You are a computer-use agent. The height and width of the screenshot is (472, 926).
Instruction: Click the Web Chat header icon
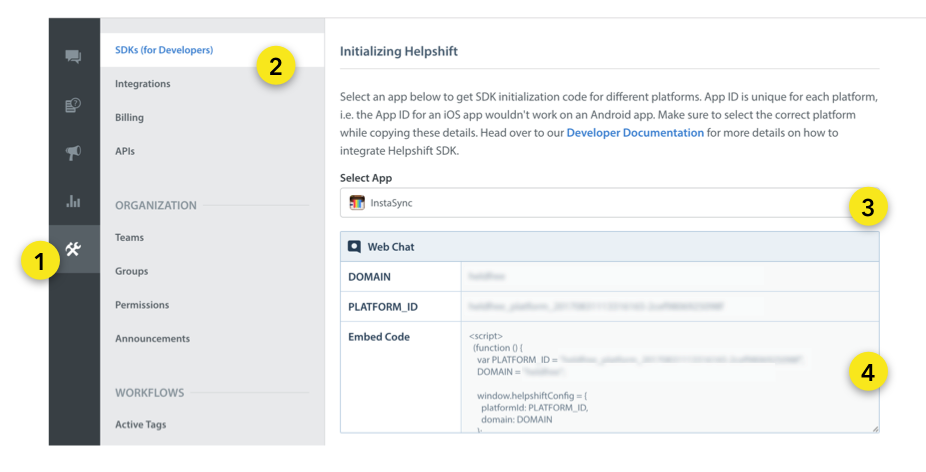[355, 246]
